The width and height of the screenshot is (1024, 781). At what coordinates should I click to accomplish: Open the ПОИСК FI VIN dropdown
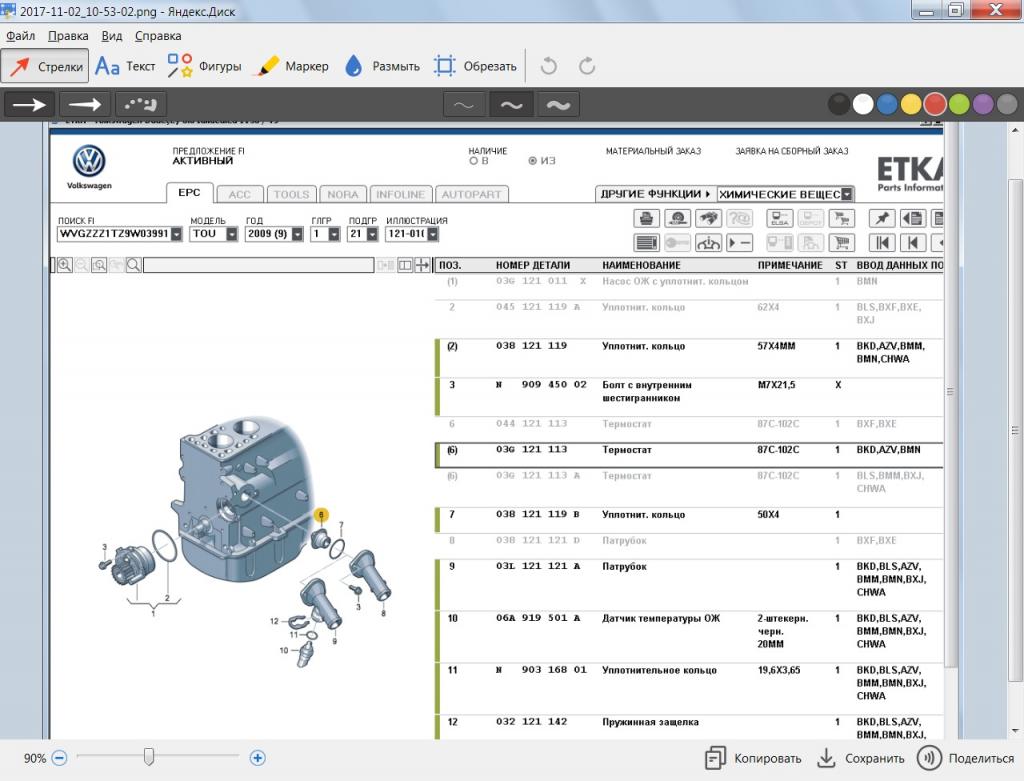(x=176, y=234)
